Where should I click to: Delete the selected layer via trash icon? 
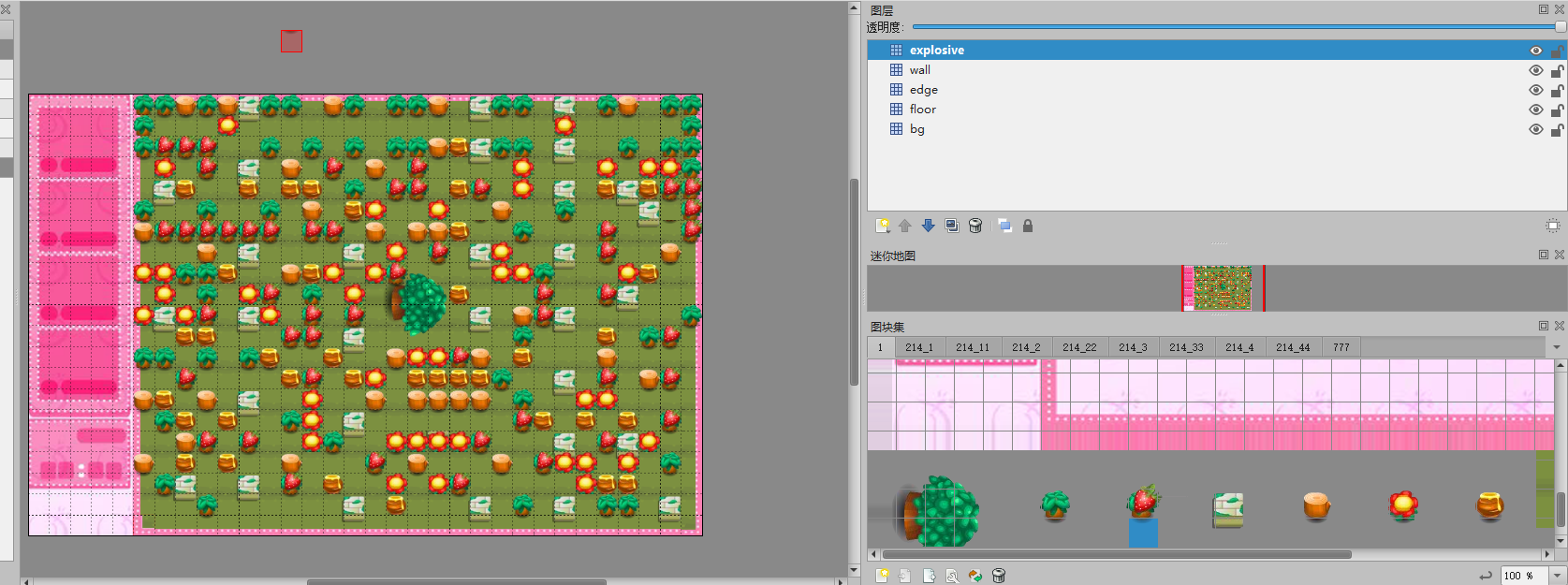pos(975,226)
